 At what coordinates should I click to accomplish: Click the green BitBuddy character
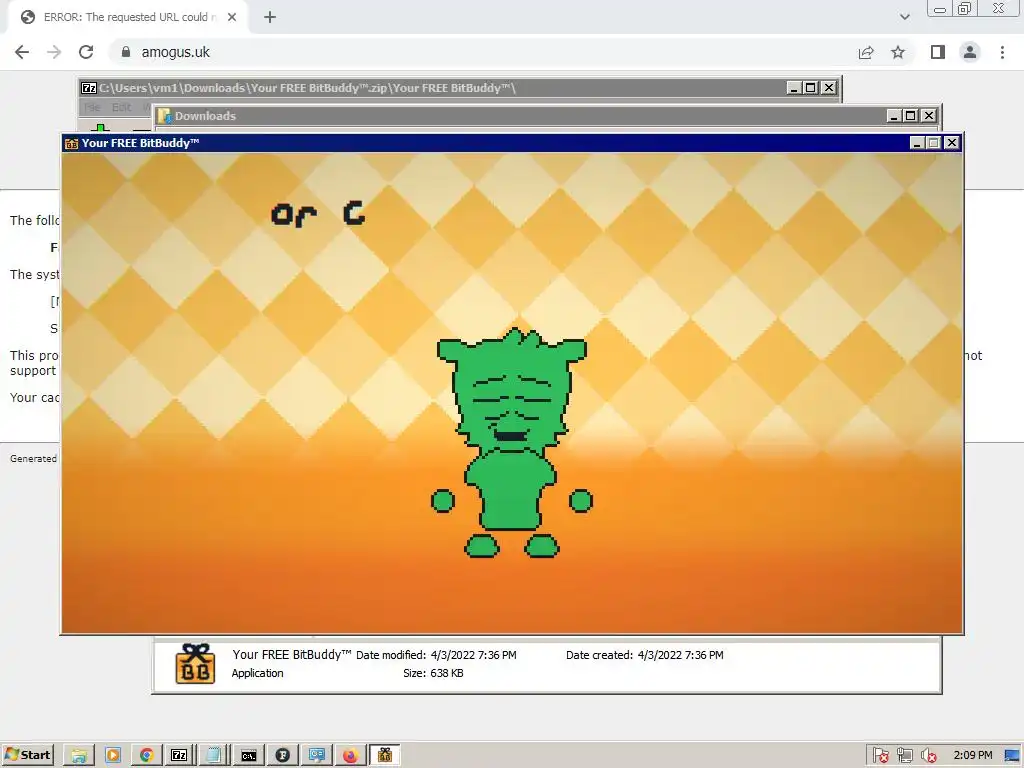coord(512,443)
